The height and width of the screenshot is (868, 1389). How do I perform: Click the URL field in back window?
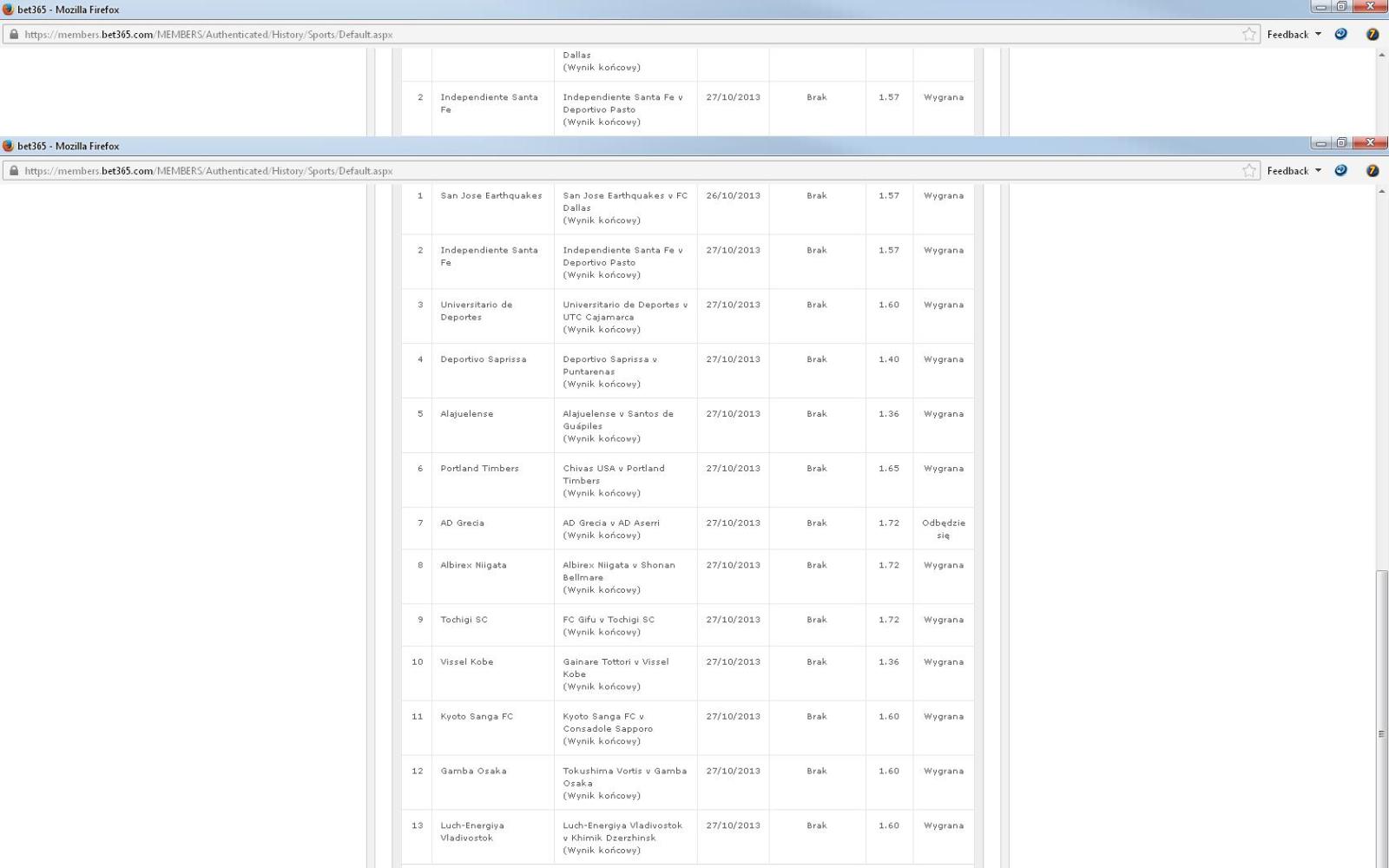pyautogui.click(x=630, y=35)
